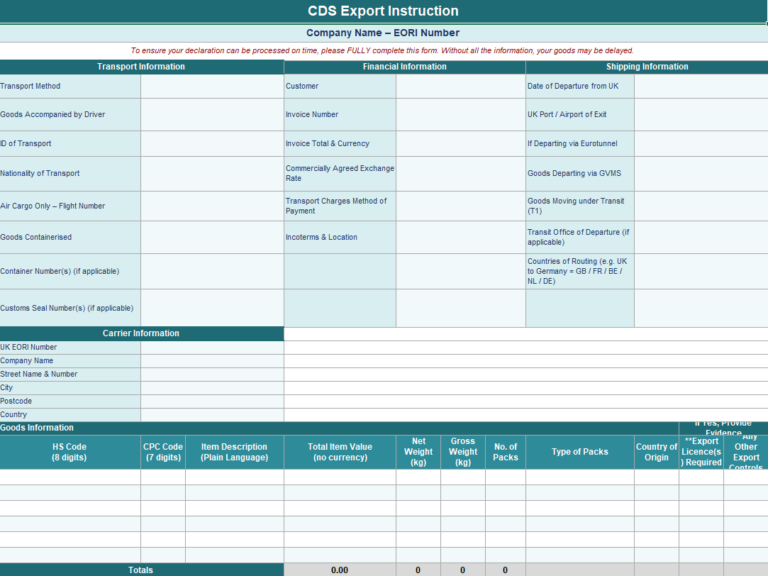
Task: Select the Commercially Agreed Exchange Rate value cell
Action: click(x=460, y=174)
